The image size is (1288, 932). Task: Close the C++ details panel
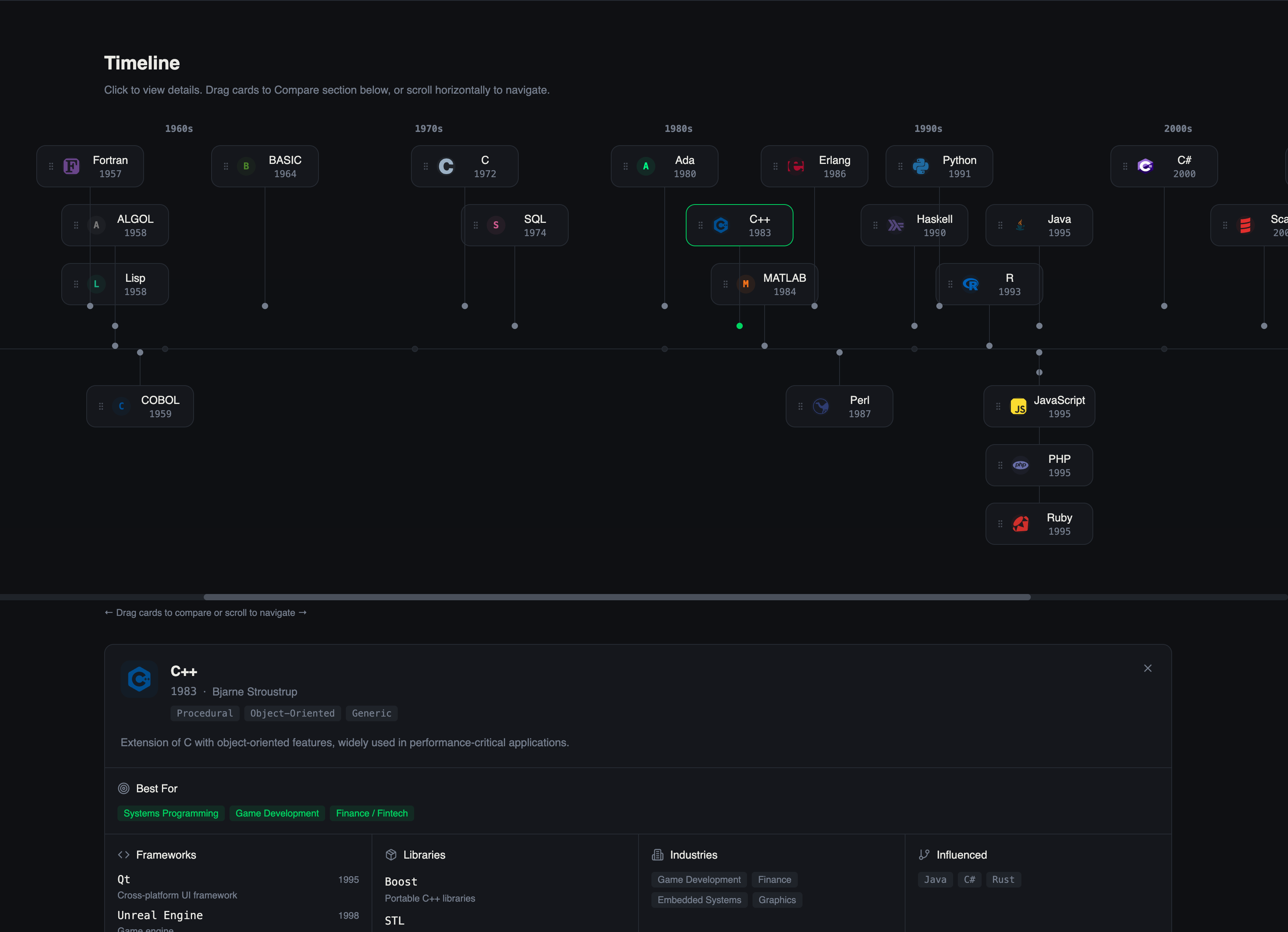coord(1148,668)
